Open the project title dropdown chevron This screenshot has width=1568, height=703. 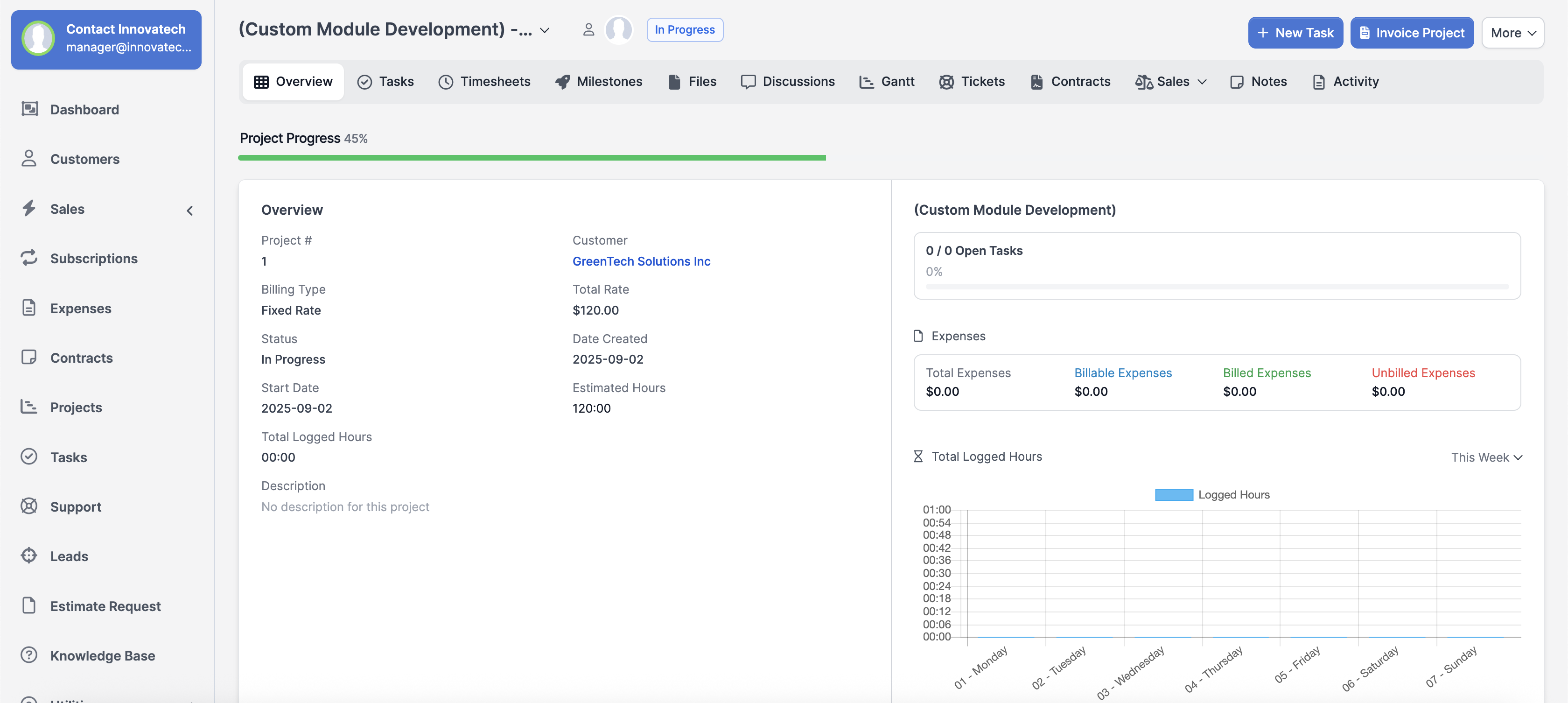pyautogui.click(x=544, y=29)
